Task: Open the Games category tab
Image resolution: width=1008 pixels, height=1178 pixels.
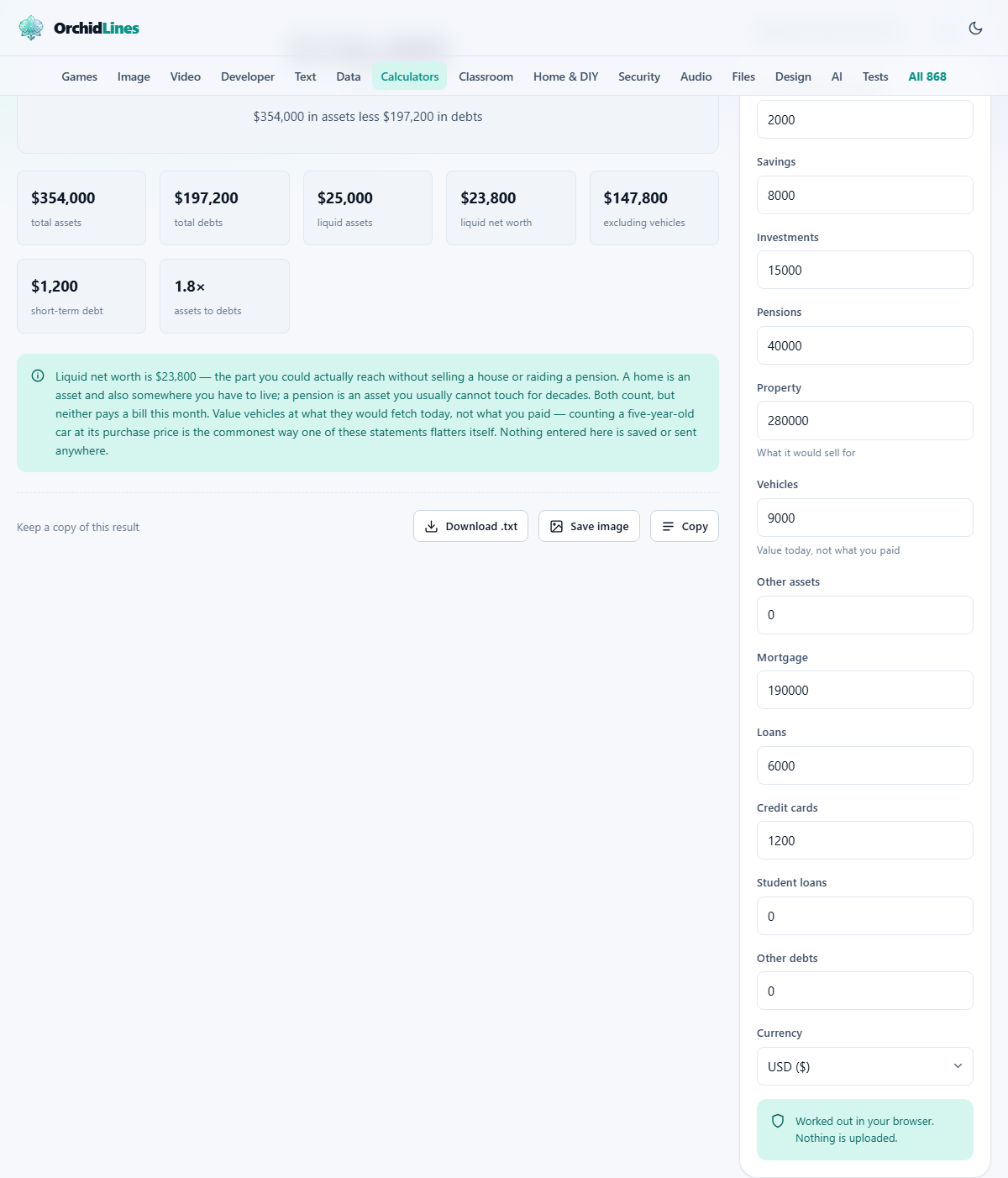Action: tap(80, 76)
